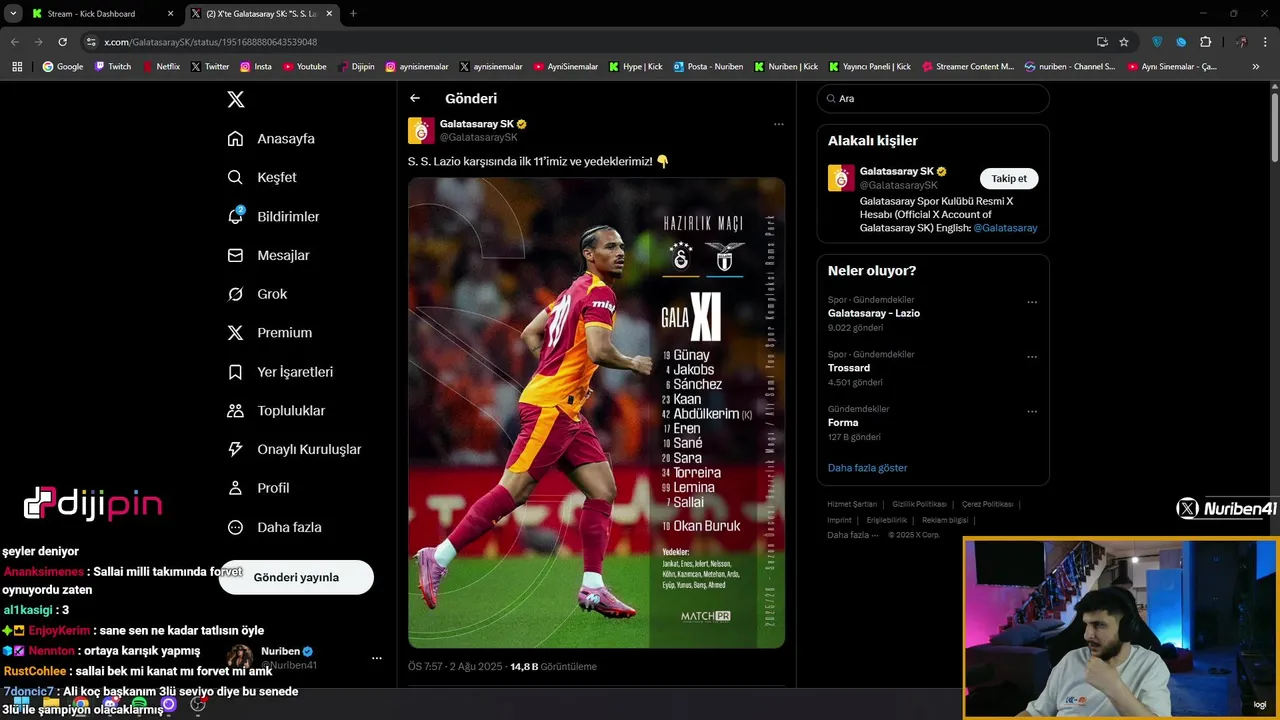Click the Daha fazla göster link
The width and height of the screenshot is (1280, 720).
click(867, 467)
